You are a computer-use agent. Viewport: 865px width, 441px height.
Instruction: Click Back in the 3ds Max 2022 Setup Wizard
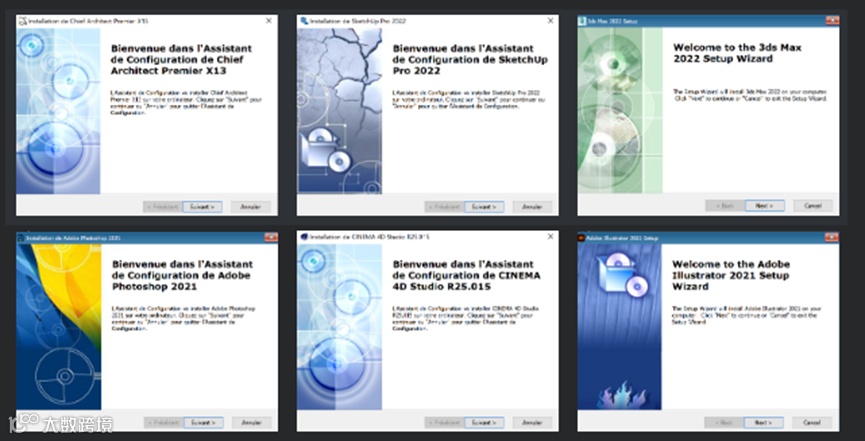pyautogui.click(x=725, y=206)
